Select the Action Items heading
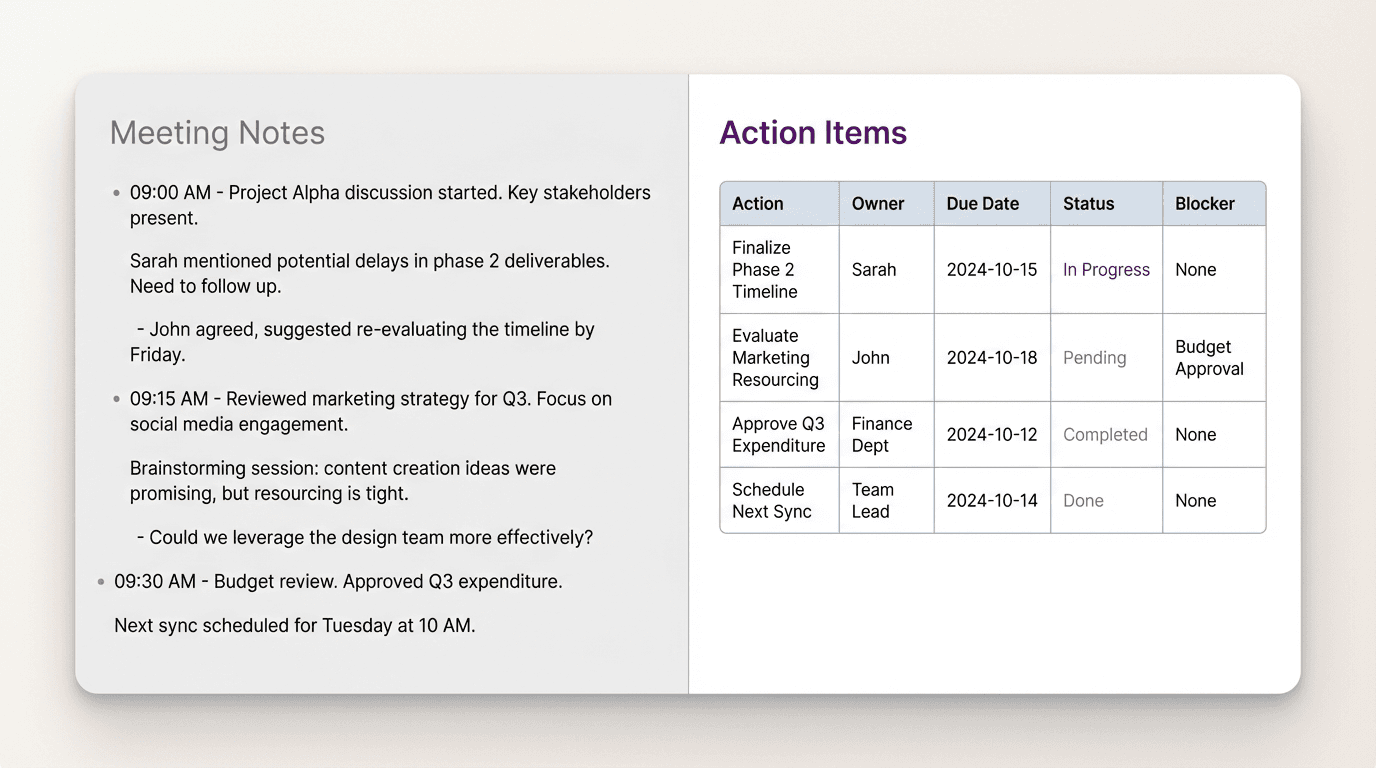This screenshot has width=1376, height=768. point(813,132)
